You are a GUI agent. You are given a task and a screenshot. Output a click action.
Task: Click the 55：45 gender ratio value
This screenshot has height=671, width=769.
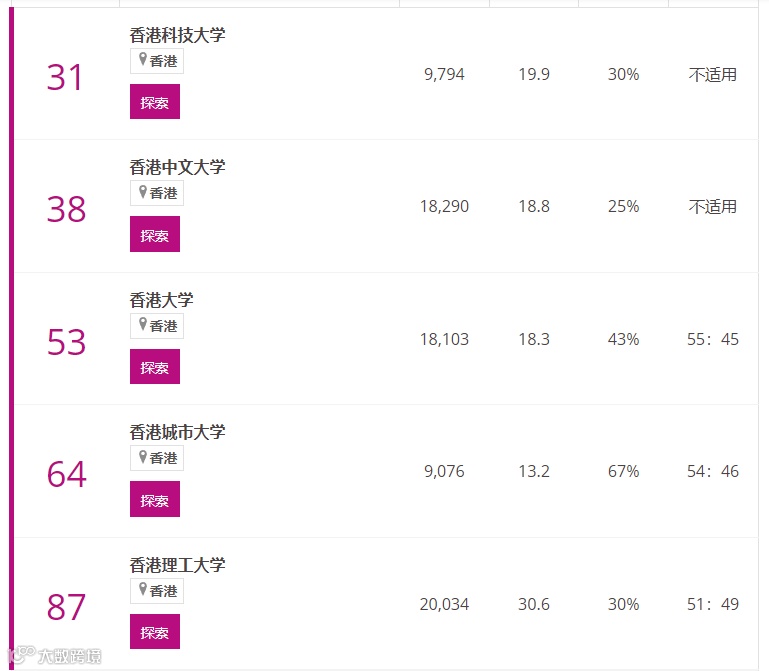713,339
